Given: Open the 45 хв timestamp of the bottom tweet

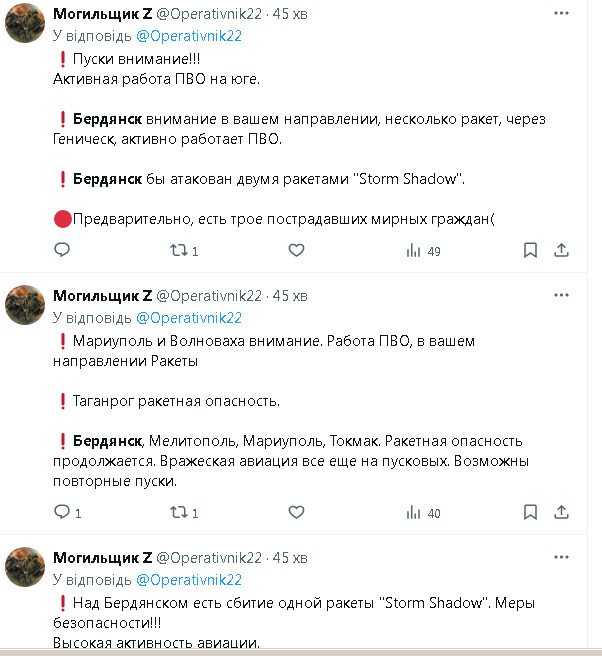Looking at the screenshot, I should tap(290, 557).
